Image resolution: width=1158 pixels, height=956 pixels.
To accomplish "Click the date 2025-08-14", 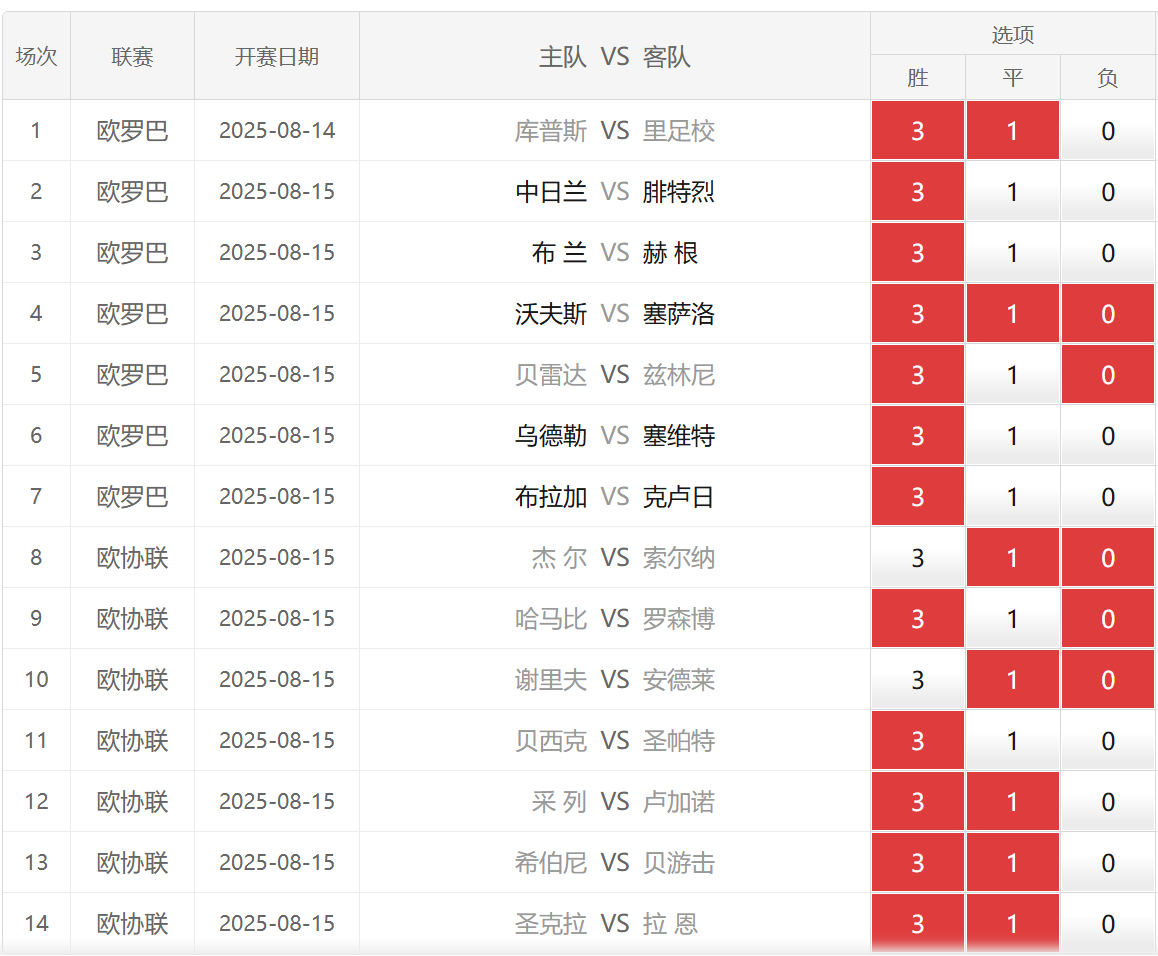I will 277,131.
